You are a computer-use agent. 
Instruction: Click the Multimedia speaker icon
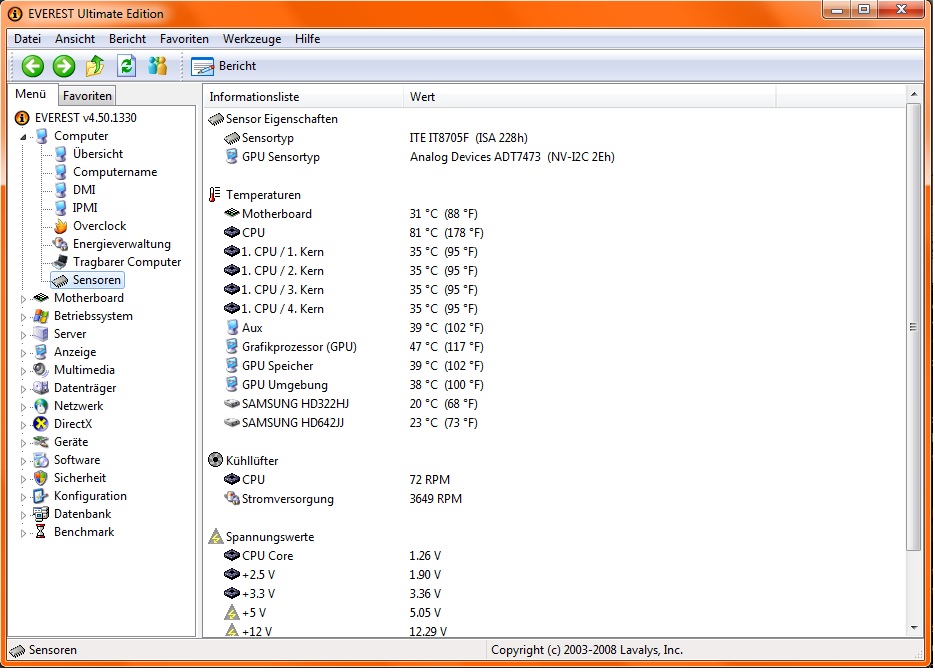[x=41, y=370]
